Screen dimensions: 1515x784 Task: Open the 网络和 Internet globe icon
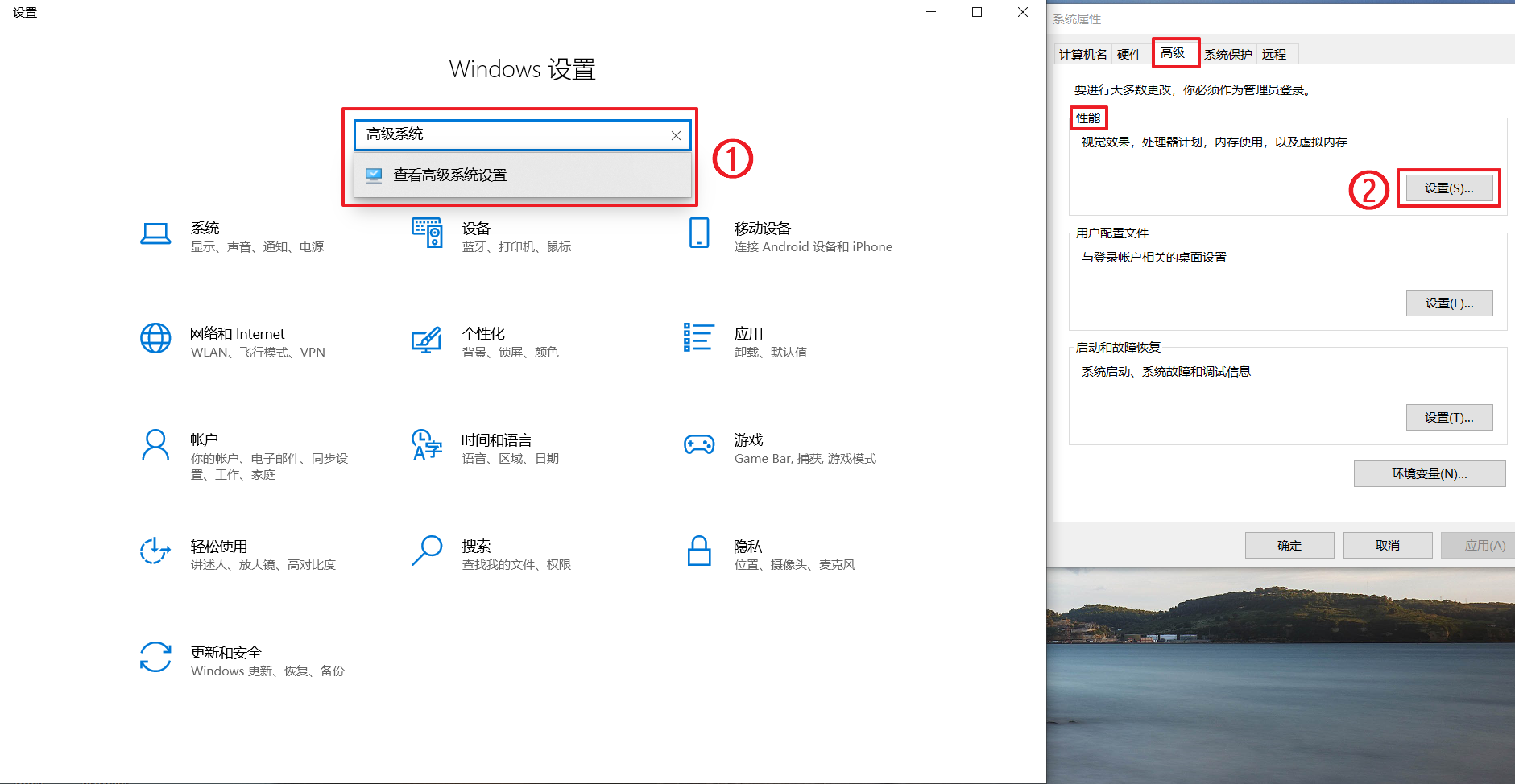pos(155,338)
